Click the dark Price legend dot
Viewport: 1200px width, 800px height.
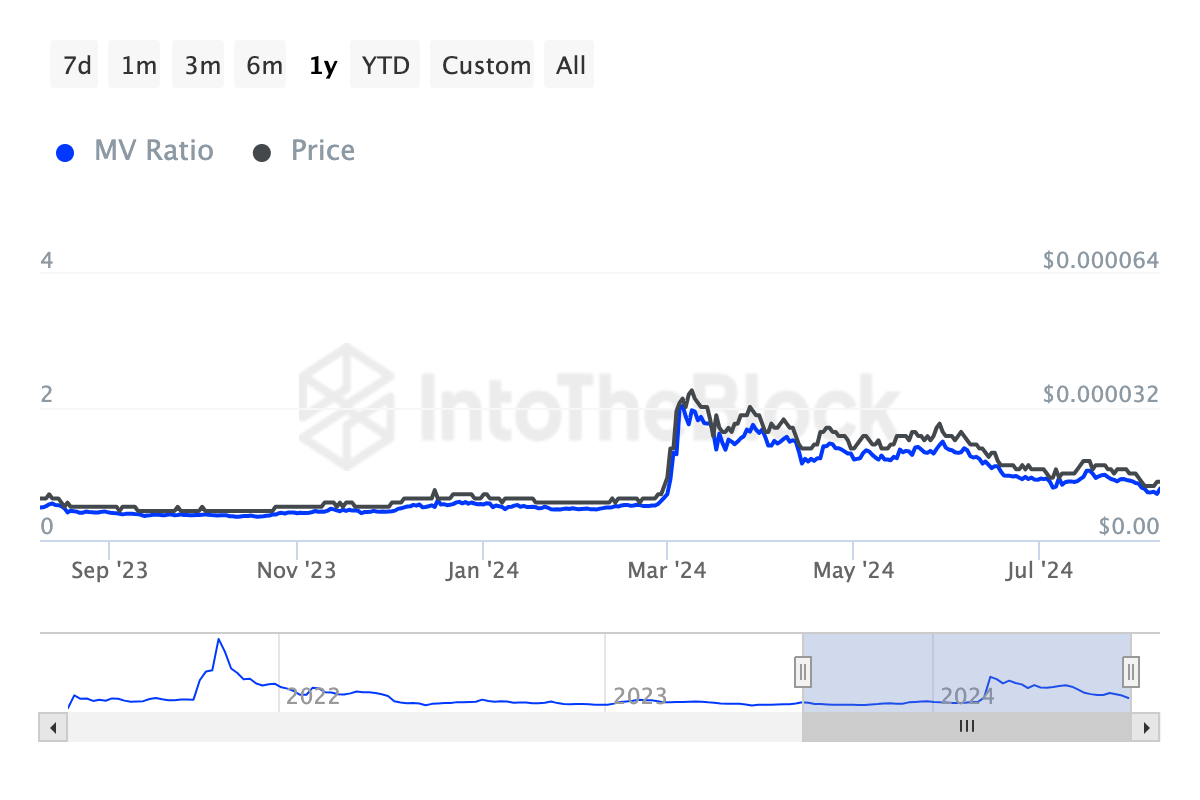point(262,153)
